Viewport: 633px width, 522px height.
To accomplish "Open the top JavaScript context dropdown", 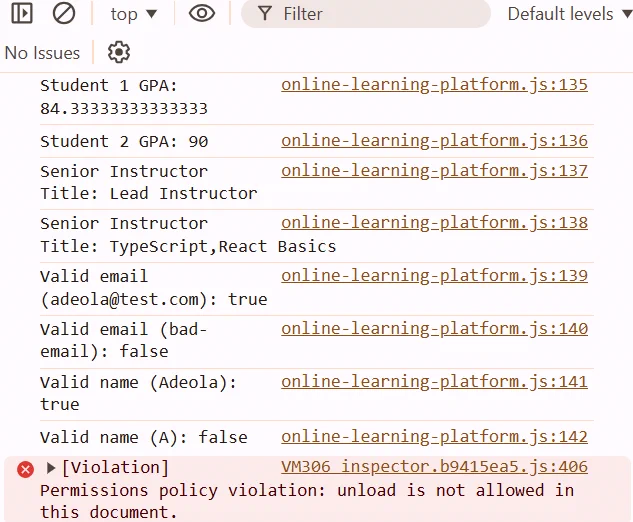I will tap(133, 14).
